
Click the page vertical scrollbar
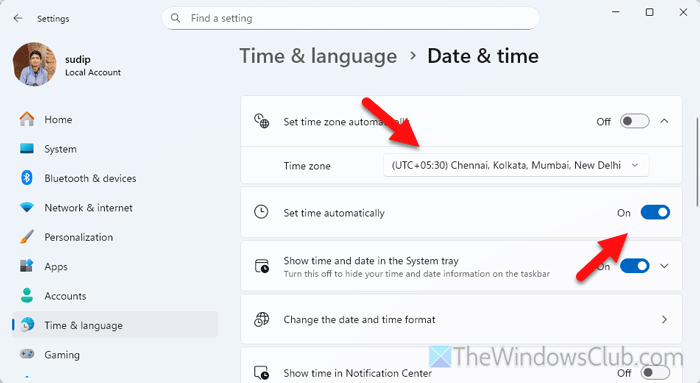click(x=696, y=161)
